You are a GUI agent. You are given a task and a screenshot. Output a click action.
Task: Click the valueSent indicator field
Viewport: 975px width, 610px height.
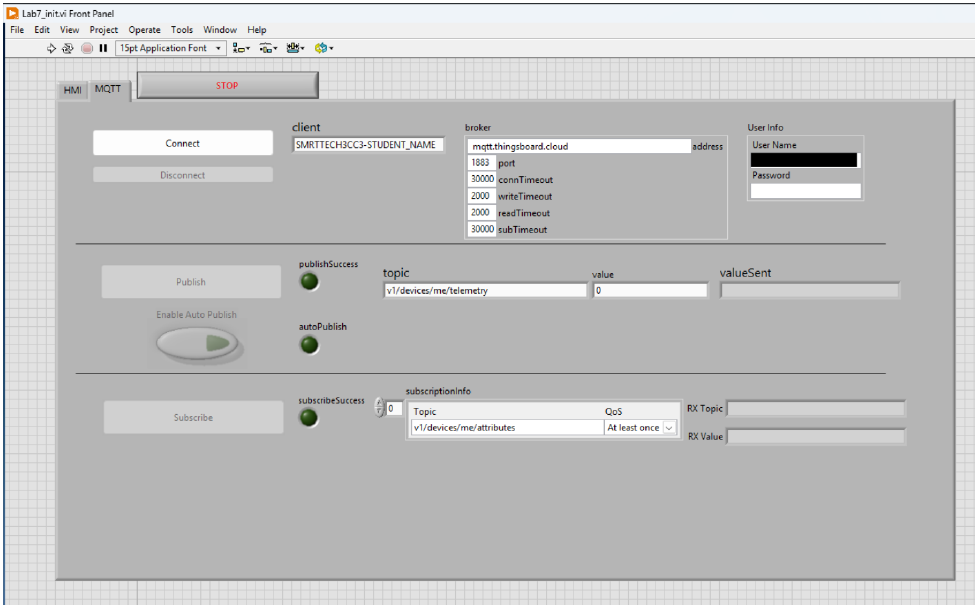pyautogui.click(x=810, y=290)
